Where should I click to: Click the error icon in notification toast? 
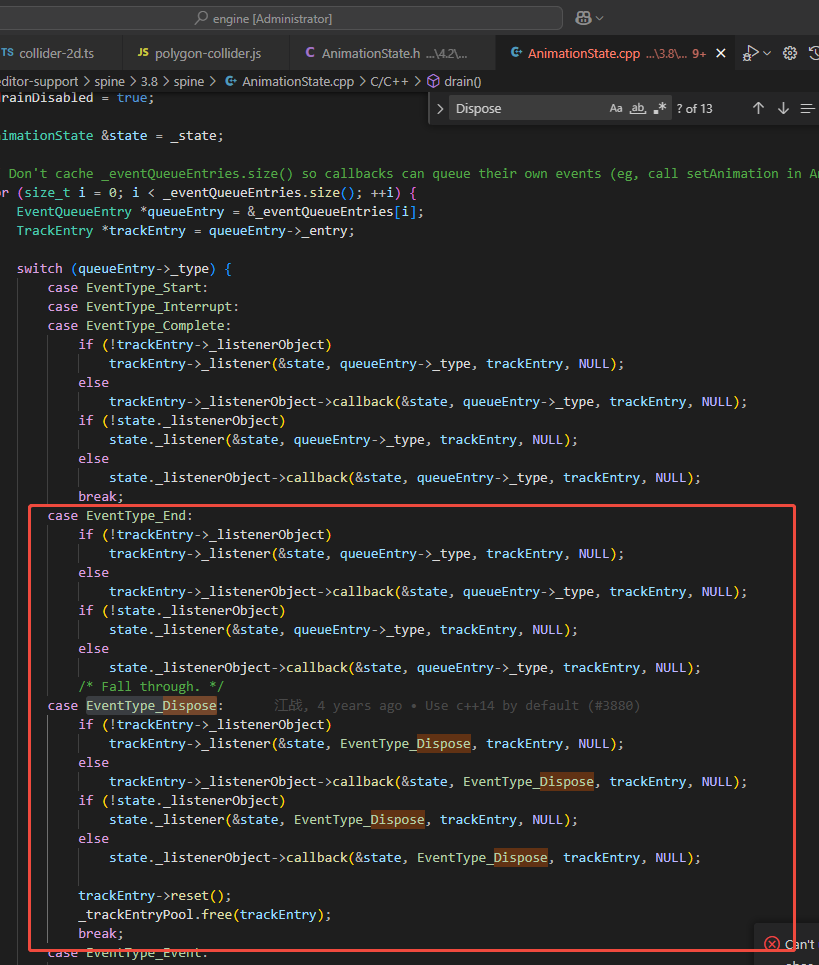pyautogui.click(x=772, y=943)
